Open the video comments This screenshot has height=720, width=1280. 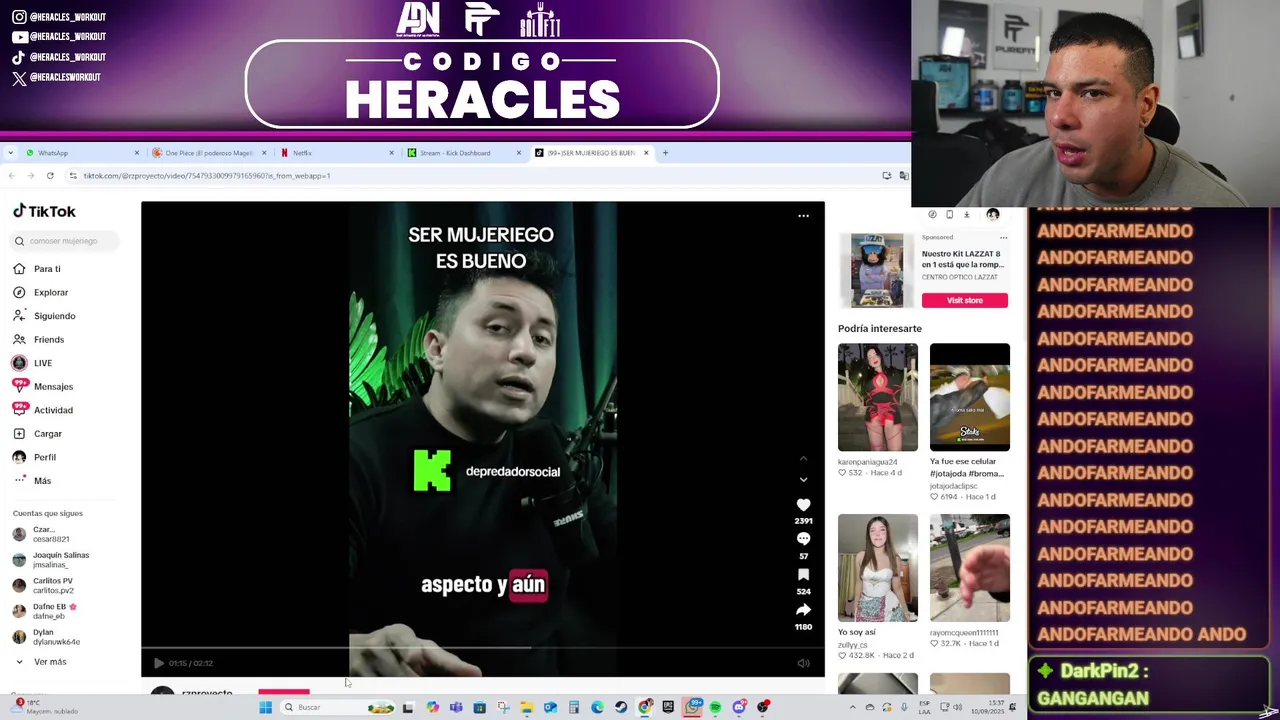803,539
